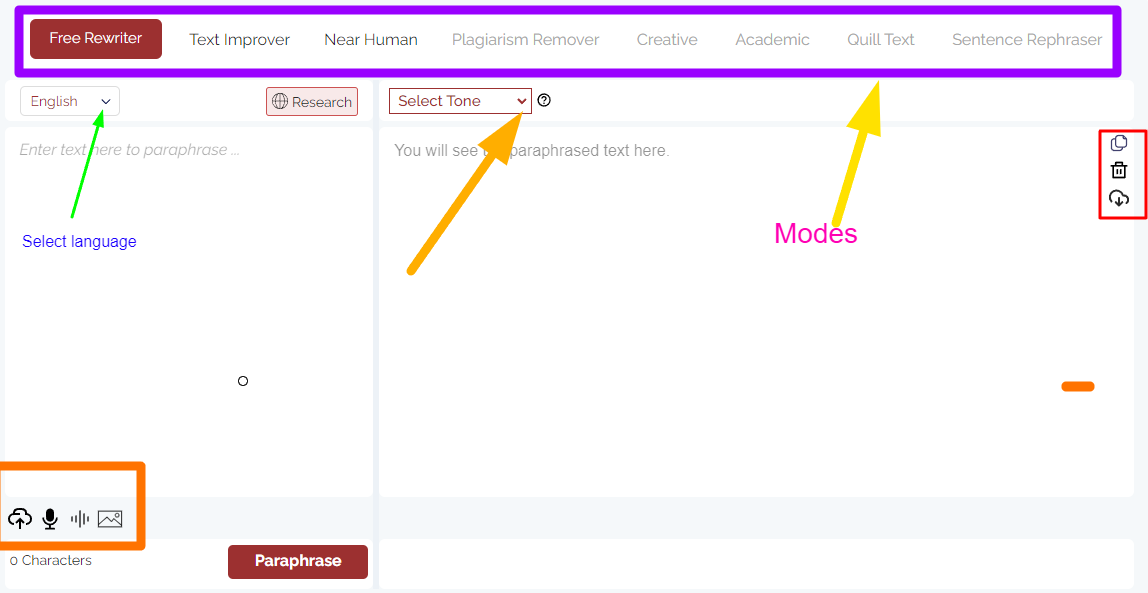Open the Select Tone dropdown
The image size is (1148, 593).
pos(459,100)
